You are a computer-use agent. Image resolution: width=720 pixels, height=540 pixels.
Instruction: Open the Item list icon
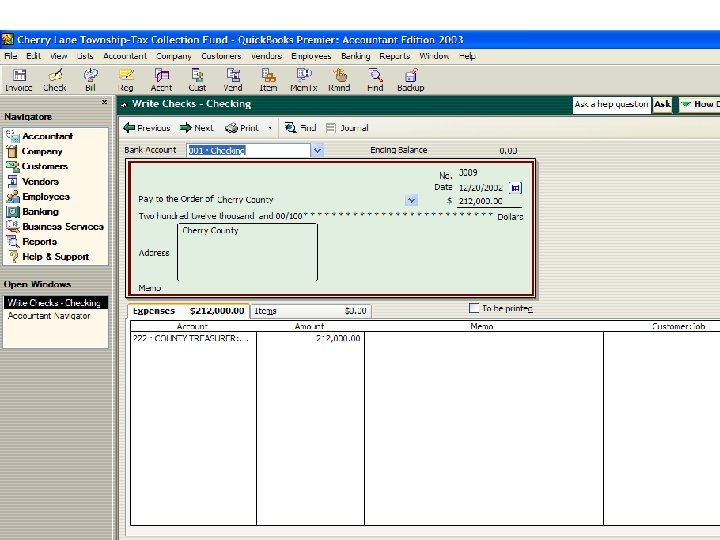(268, 80)
